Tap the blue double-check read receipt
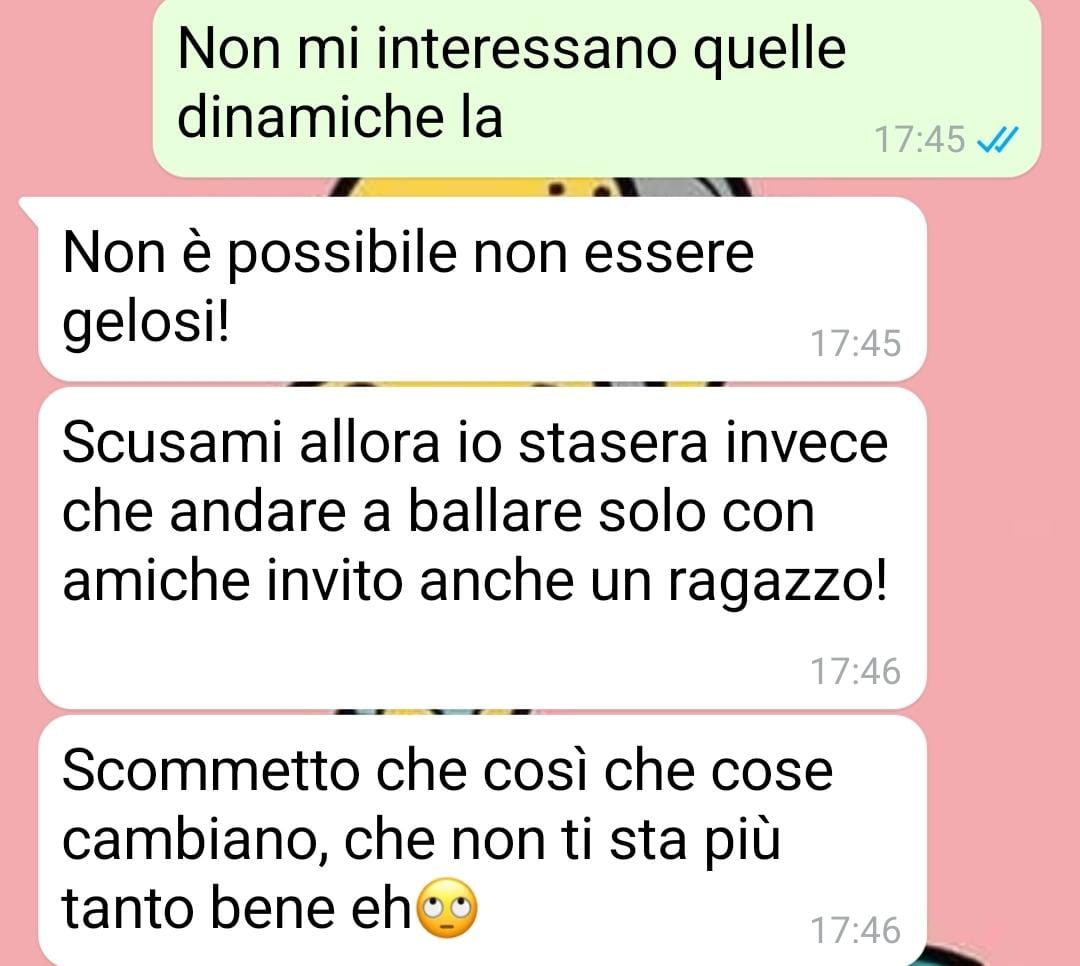Image resolution: width=1080 pixels, height=966 pixels. click(x=997, y=140)
